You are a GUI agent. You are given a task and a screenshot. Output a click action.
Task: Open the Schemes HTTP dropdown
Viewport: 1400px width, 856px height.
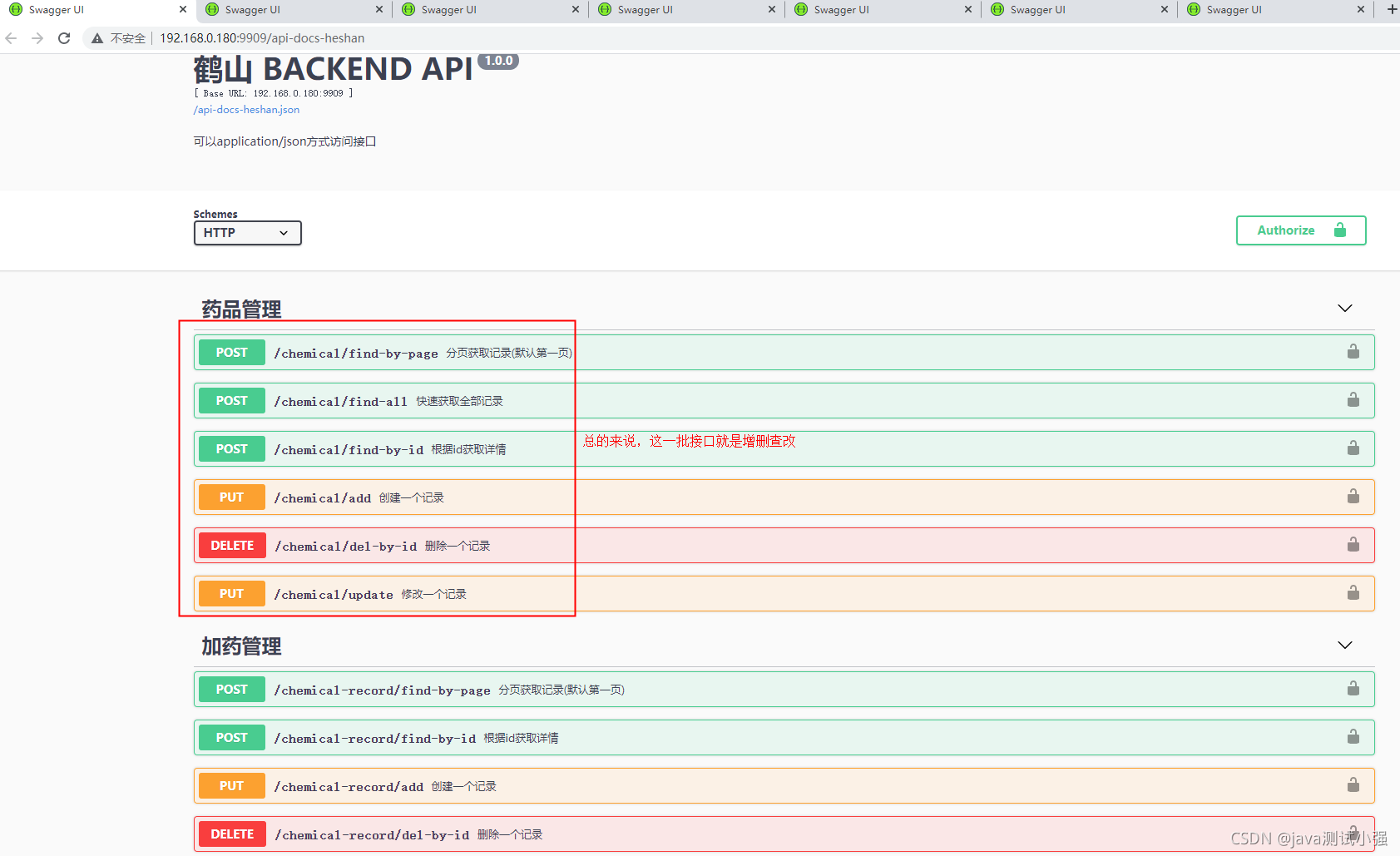coord(248,233)
